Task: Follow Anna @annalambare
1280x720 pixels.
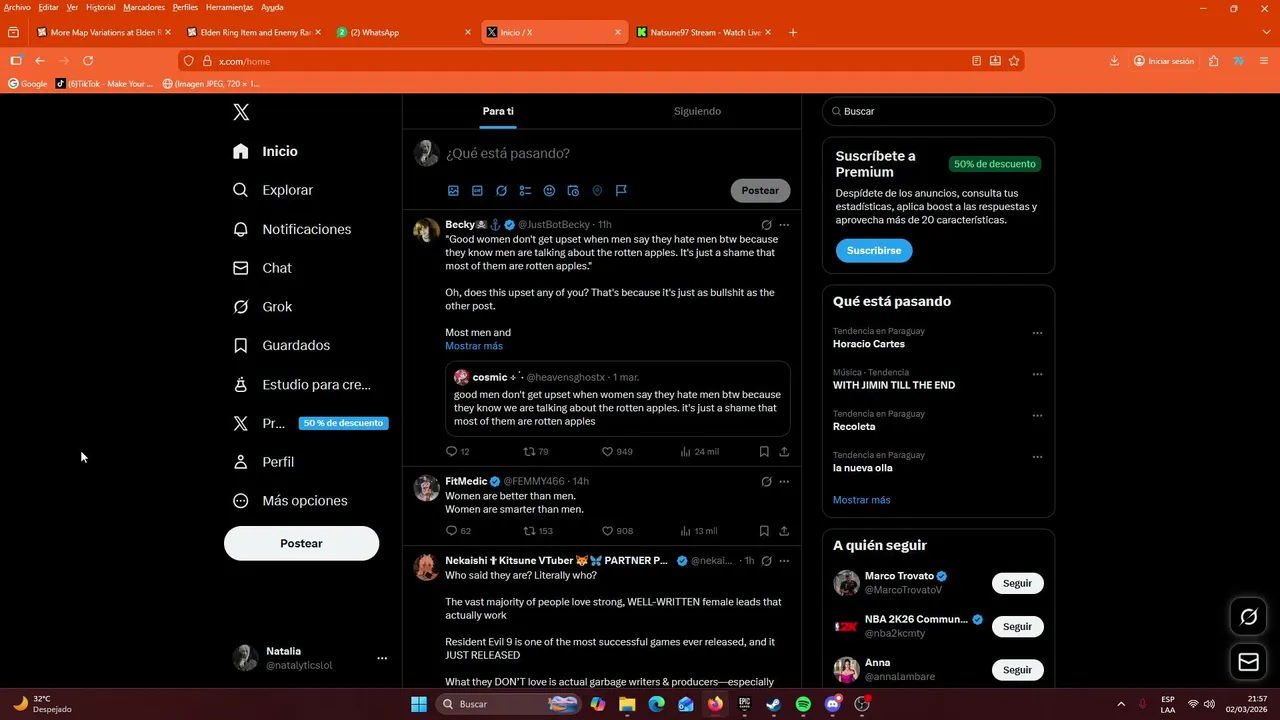Action: pyautogui.click(x=1017, y=670)
